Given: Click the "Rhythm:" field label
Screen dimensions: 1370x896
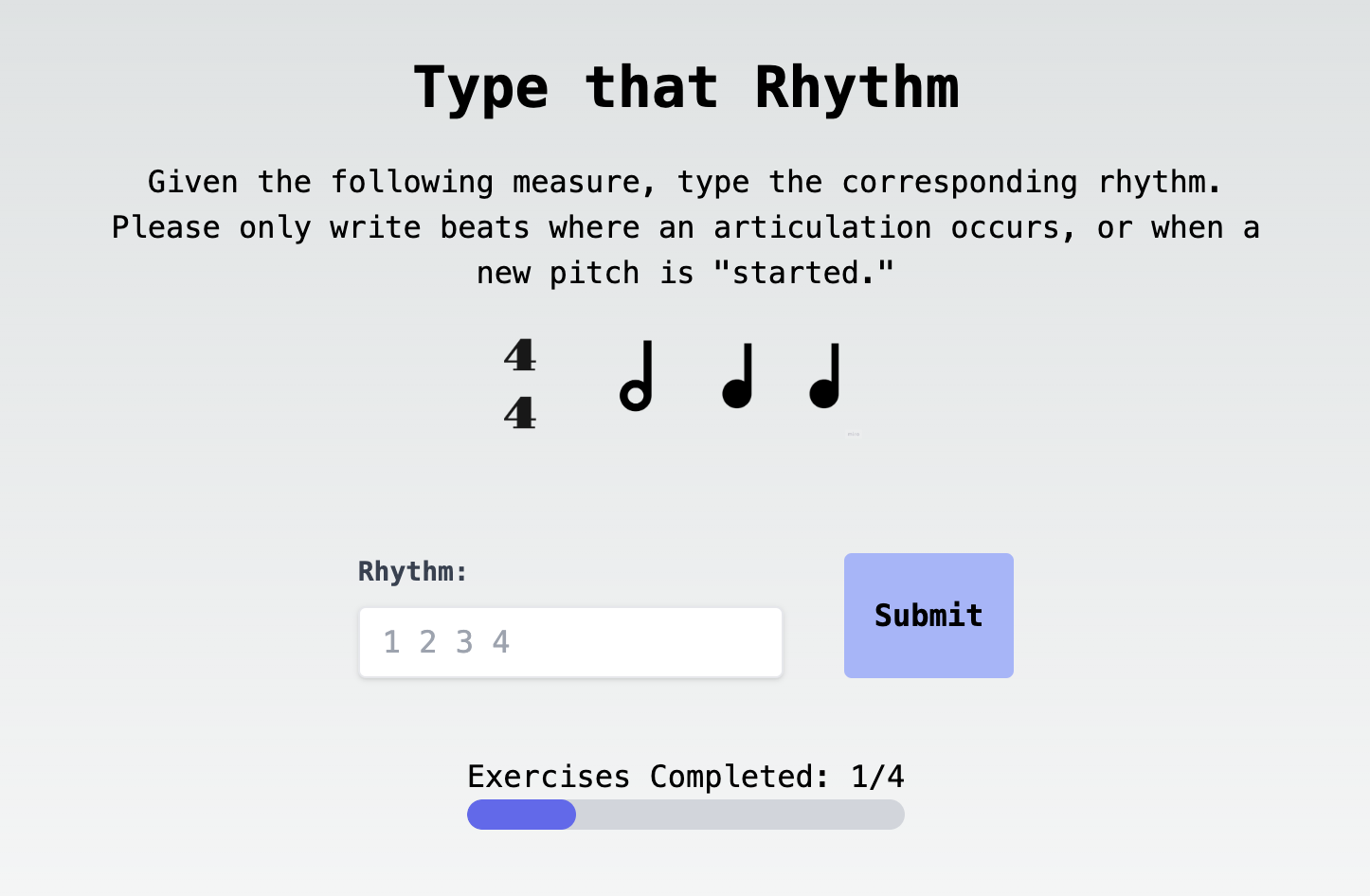Looking at the screenshot, I should coord(413,571).
